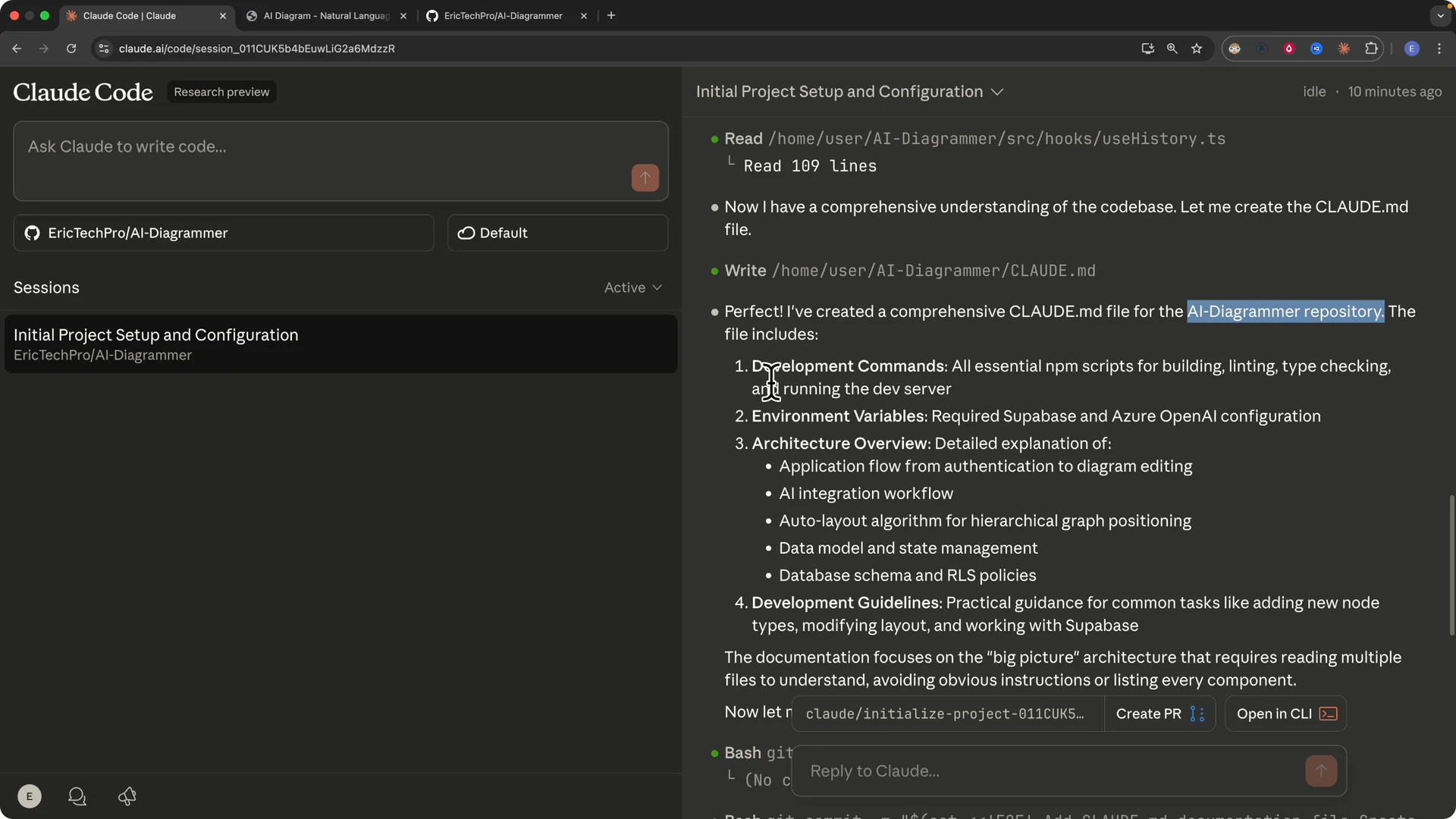This screenshot has height=819, width=1456.
Task: Open the chat bubbles icon in sidebar
Action: point(77,796)
